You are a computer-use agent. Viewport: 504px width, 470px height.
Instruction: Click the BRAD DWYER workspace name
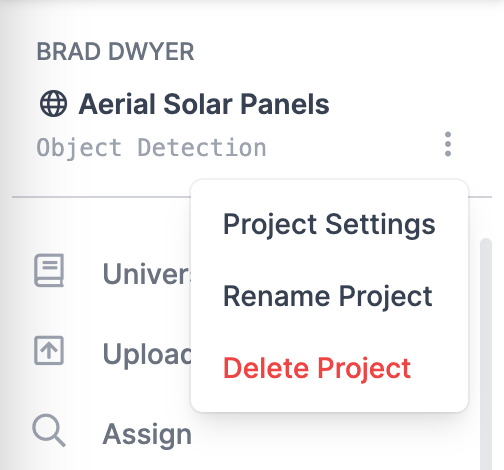pos(115,52)
